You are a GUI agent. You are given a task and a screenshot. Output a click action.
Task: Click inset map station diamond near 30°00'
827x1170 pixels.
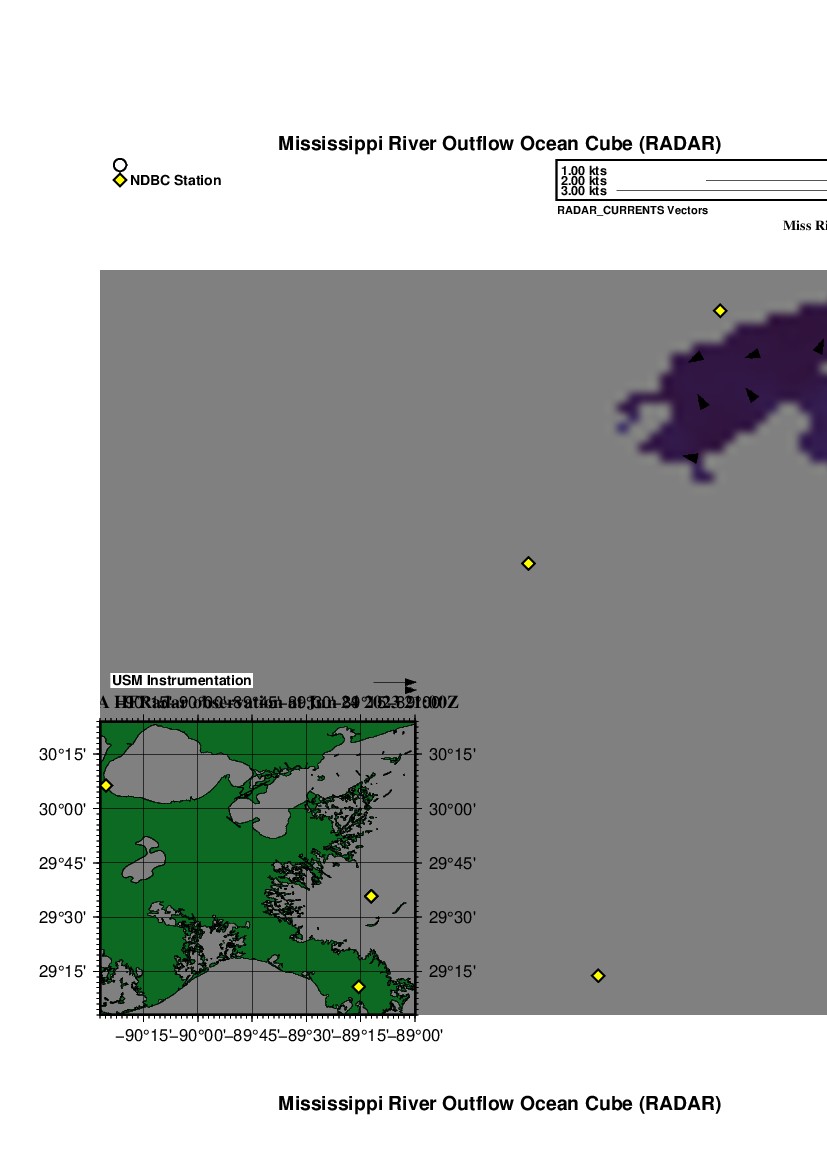(x=106, y=786)
